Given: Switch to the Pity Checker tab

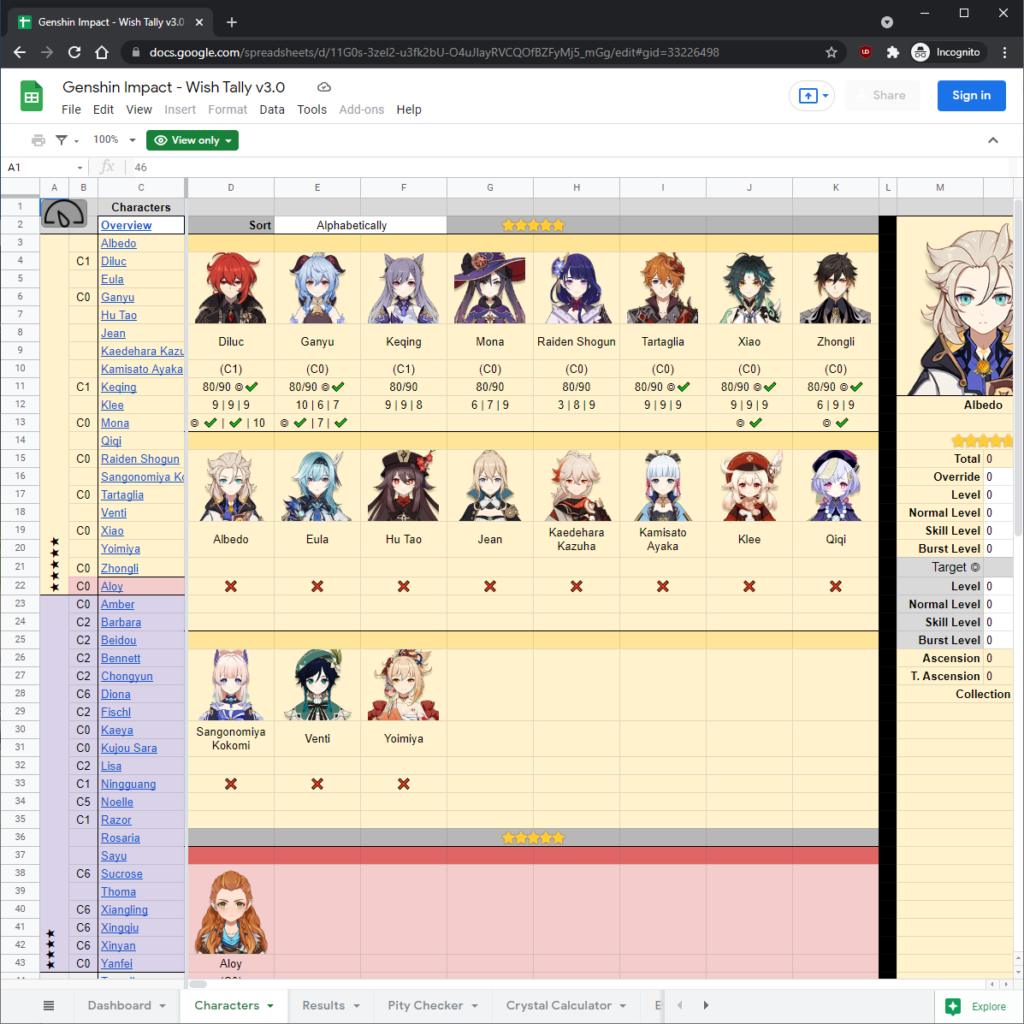Looking at the screenshot, I should click(x=424, y=1006).
